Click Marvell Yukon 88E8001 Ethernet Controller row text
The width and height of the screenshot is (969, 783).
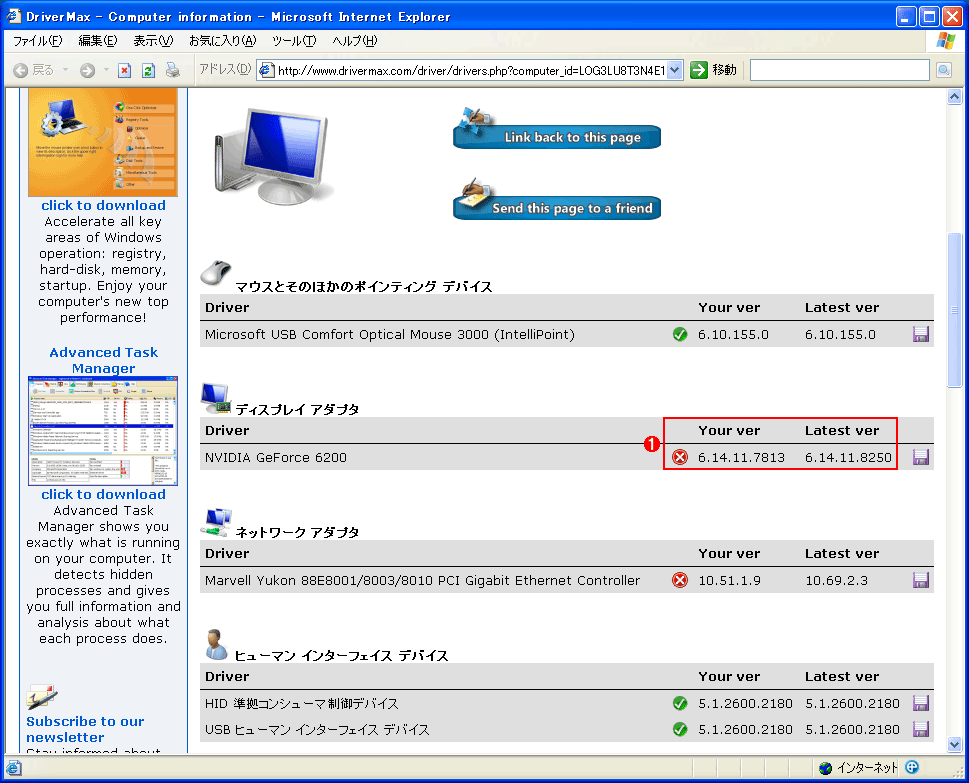[422, 580]
